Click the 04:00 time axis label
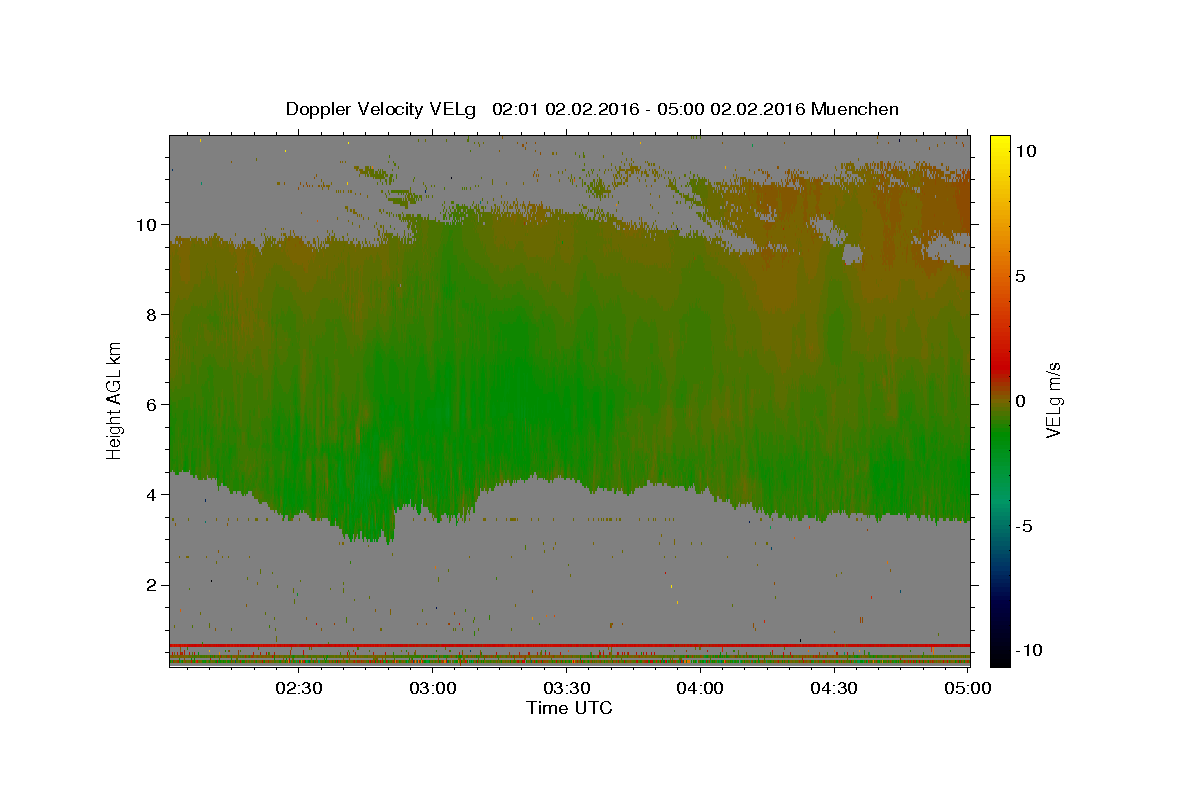Screen dimensions: 1200x800 [x=700, y=688]
